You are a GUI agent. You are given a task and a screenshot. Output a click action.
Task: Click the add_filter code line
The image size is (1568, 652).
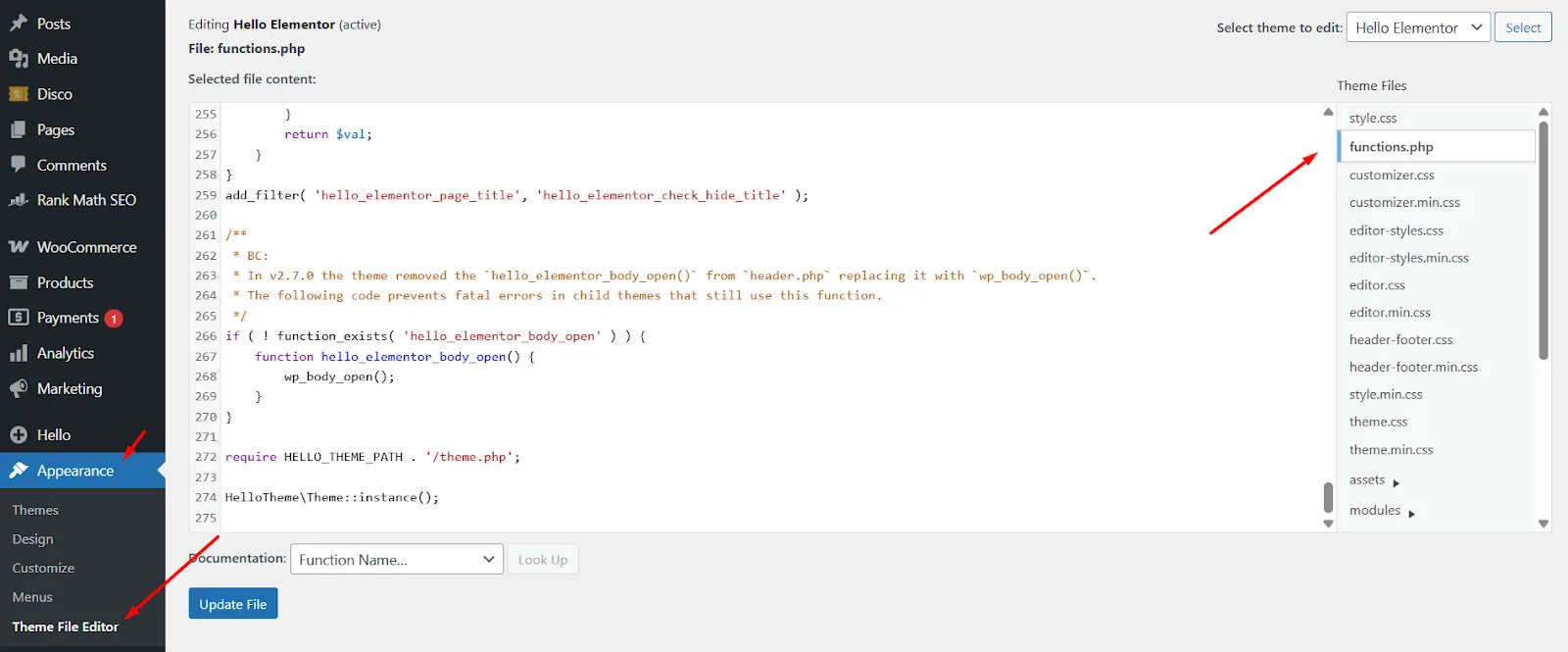point(517,195)
